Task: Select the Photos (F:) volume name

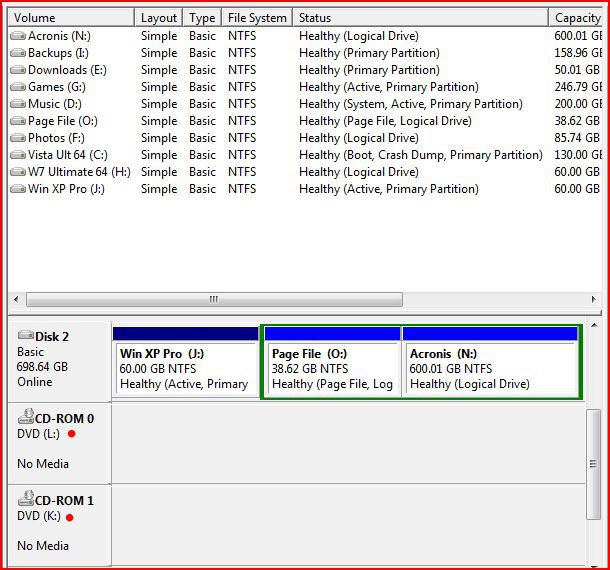Action: (56, 138)
